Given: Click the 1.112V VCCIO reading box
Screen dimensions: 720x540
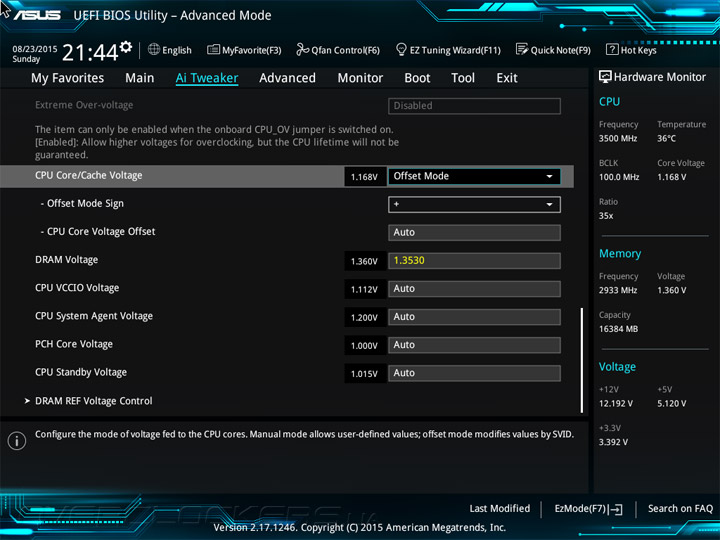Looking at the screenshot, I should [365, 289].
